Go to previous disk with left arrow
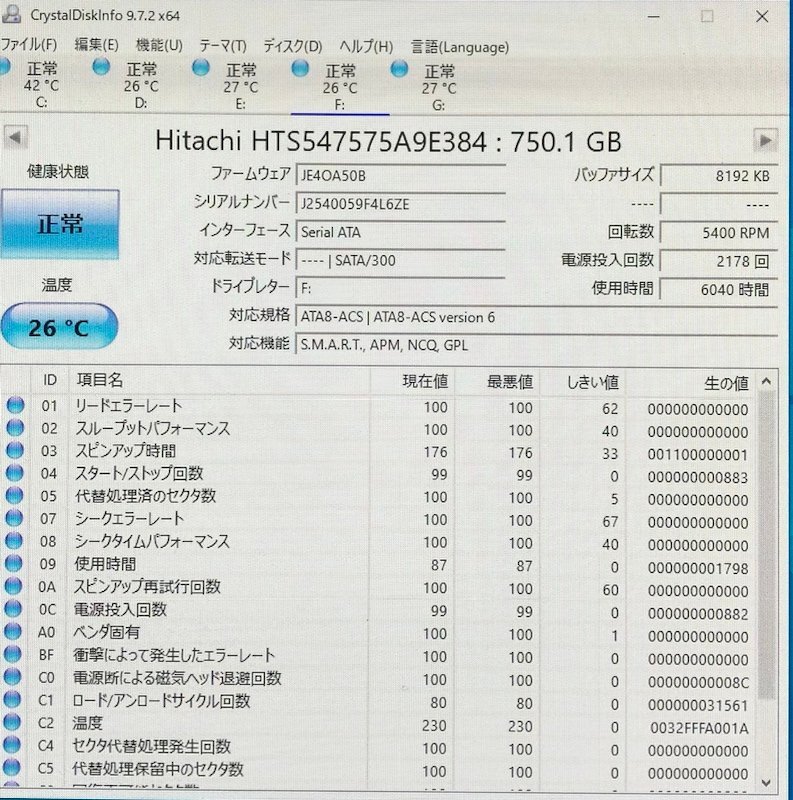Screen dimensions: 793x800 (15, 137)
